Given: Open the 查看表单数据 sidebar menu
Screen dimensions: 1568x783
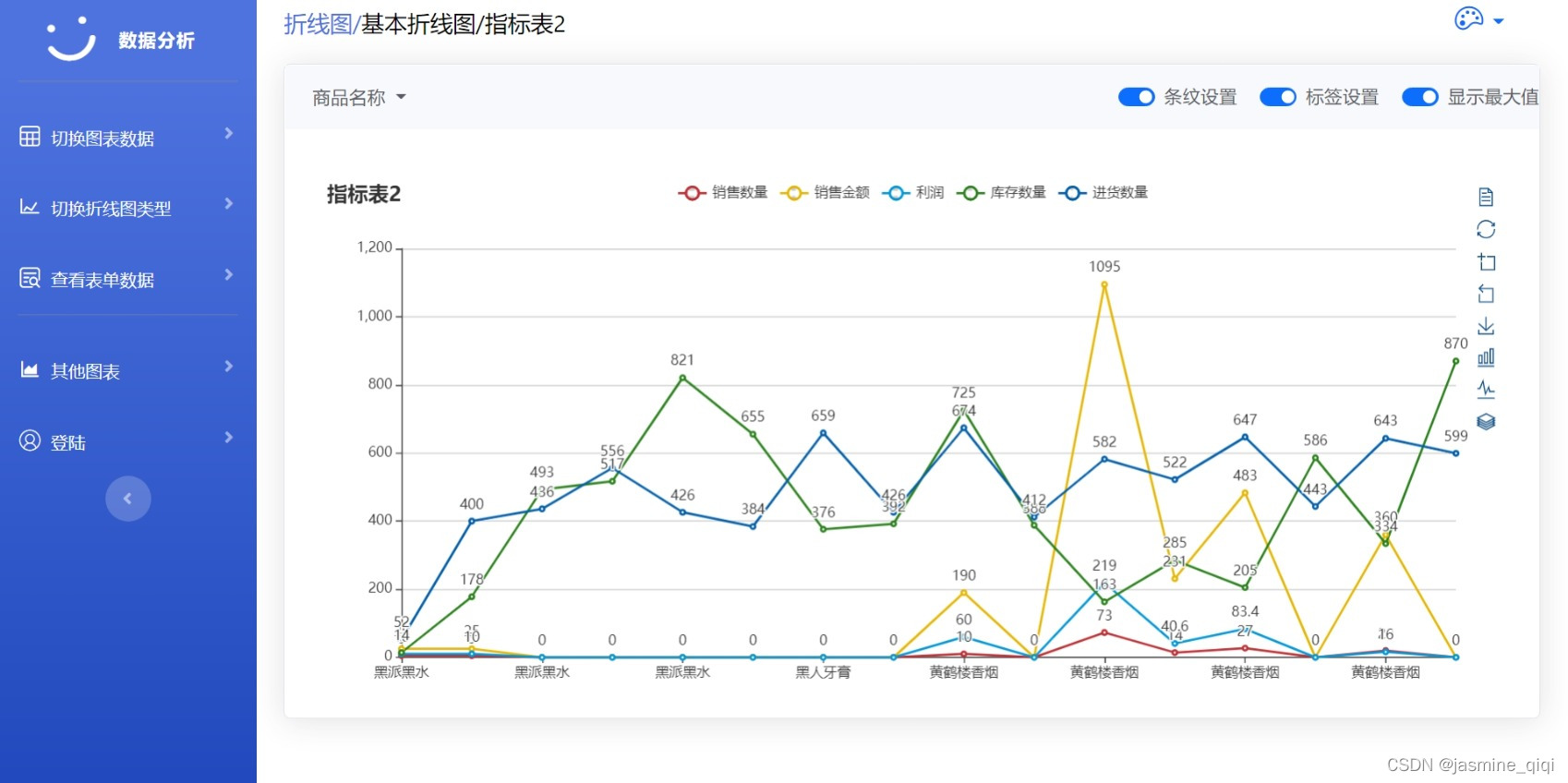Looking at the screenshot, I should [x=127, y=279].
